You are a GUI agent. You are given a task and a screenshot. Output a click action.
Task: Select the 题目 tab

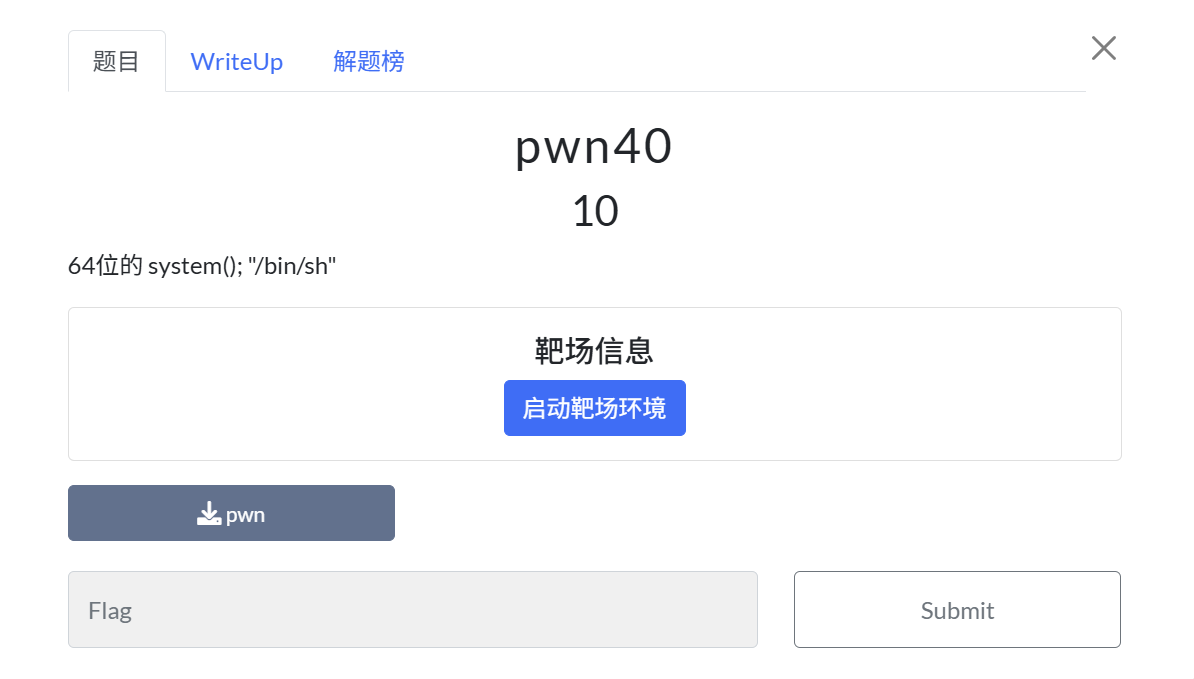pyautogui.click(x=116, y=62)
